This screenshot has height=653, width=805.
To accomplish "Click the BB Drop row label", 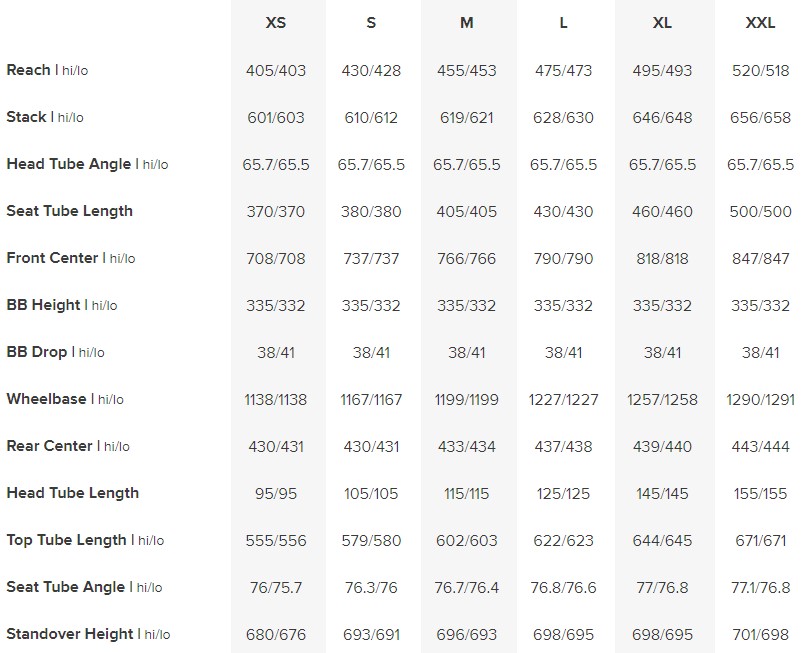I will tap(37, 352).
